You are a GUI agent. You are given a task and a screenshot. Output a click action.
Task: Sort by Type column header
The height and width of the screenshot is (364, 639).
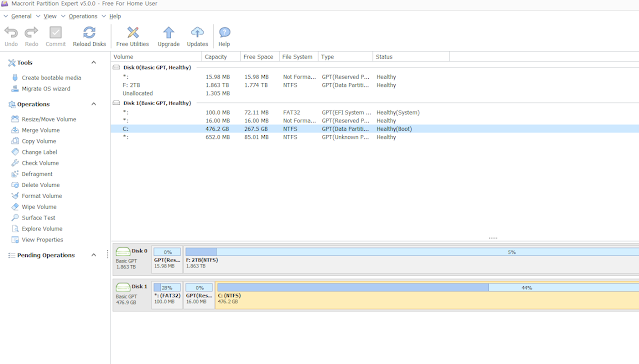pos(345,57)
